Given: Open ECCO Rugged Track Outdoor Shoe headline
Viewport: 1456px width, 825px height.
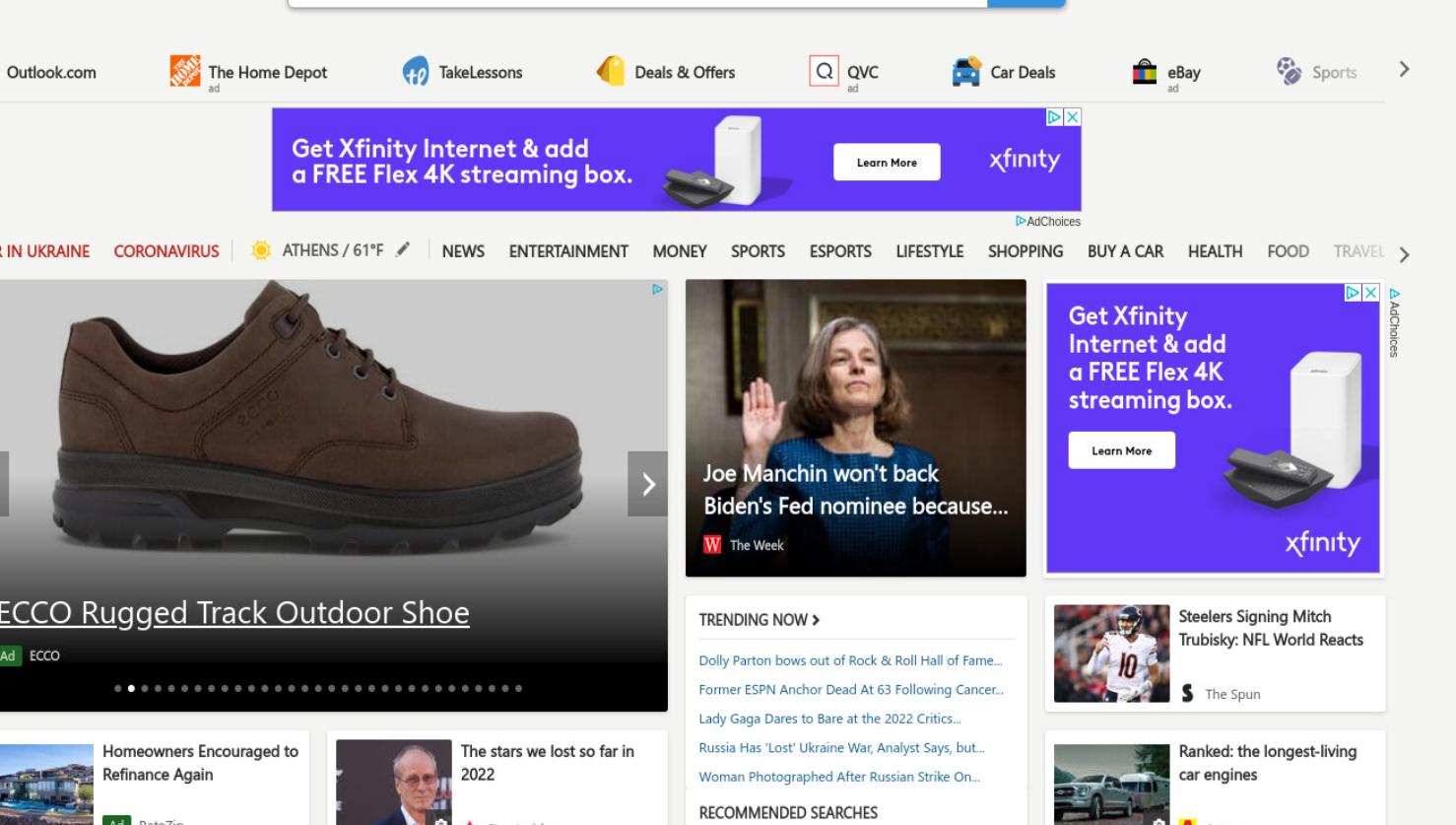Looking at the screenshot, I should tap(234, 612).
